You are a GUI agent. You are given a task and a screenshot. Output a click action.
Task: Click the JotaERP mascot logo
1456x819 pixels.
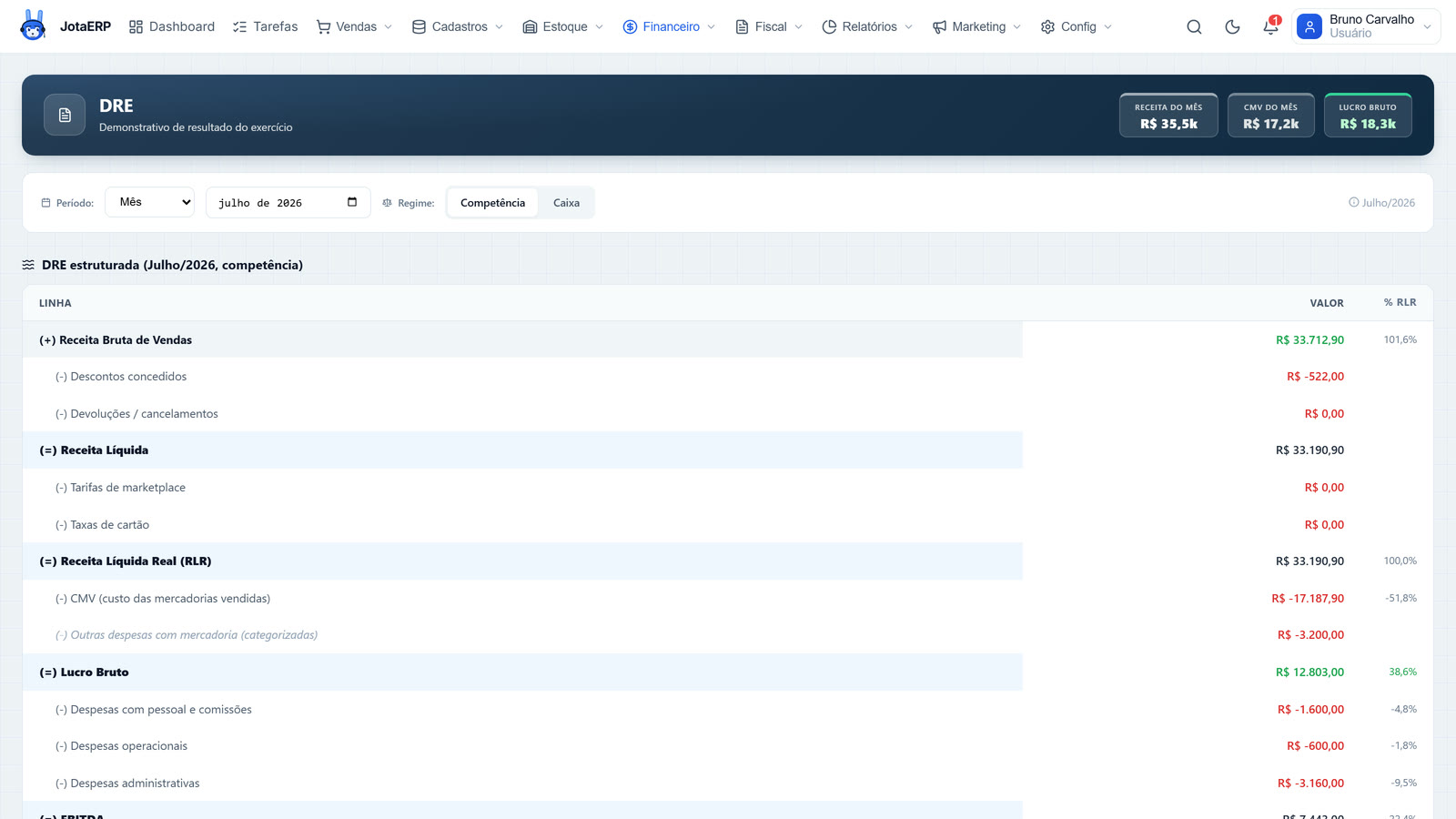[x=33, y=25]
